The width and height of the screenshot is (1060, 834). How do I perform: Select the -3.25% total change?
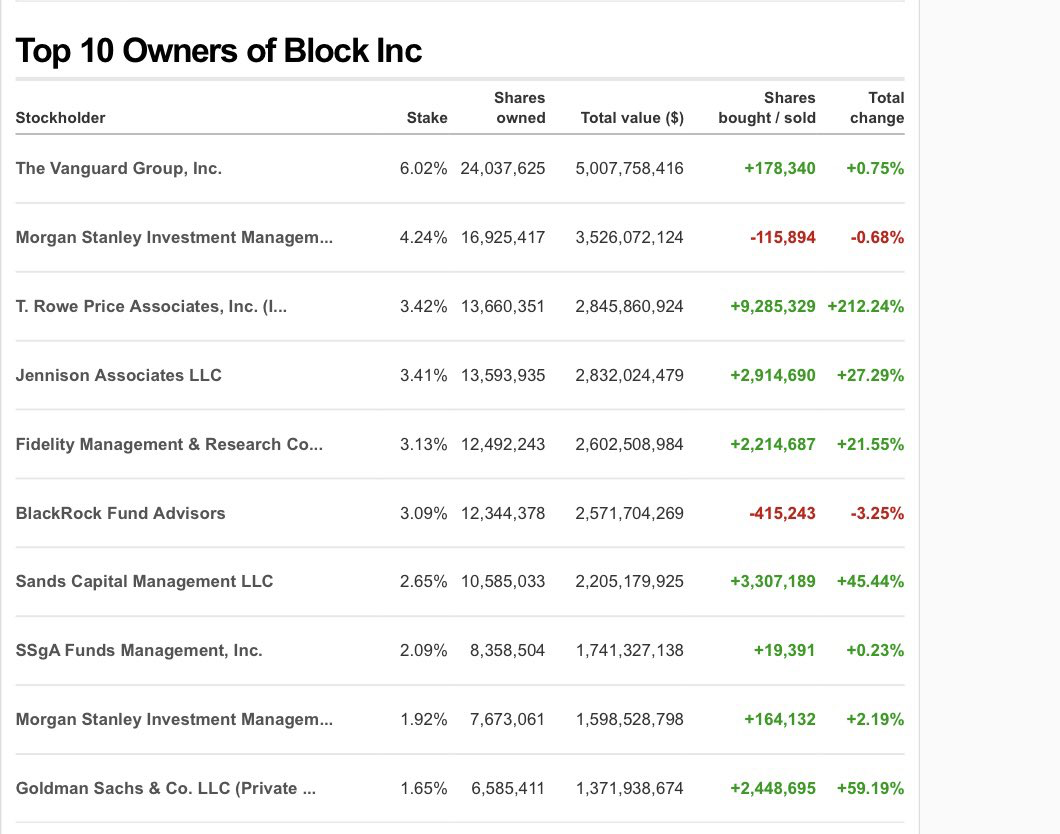coord(877,513)
